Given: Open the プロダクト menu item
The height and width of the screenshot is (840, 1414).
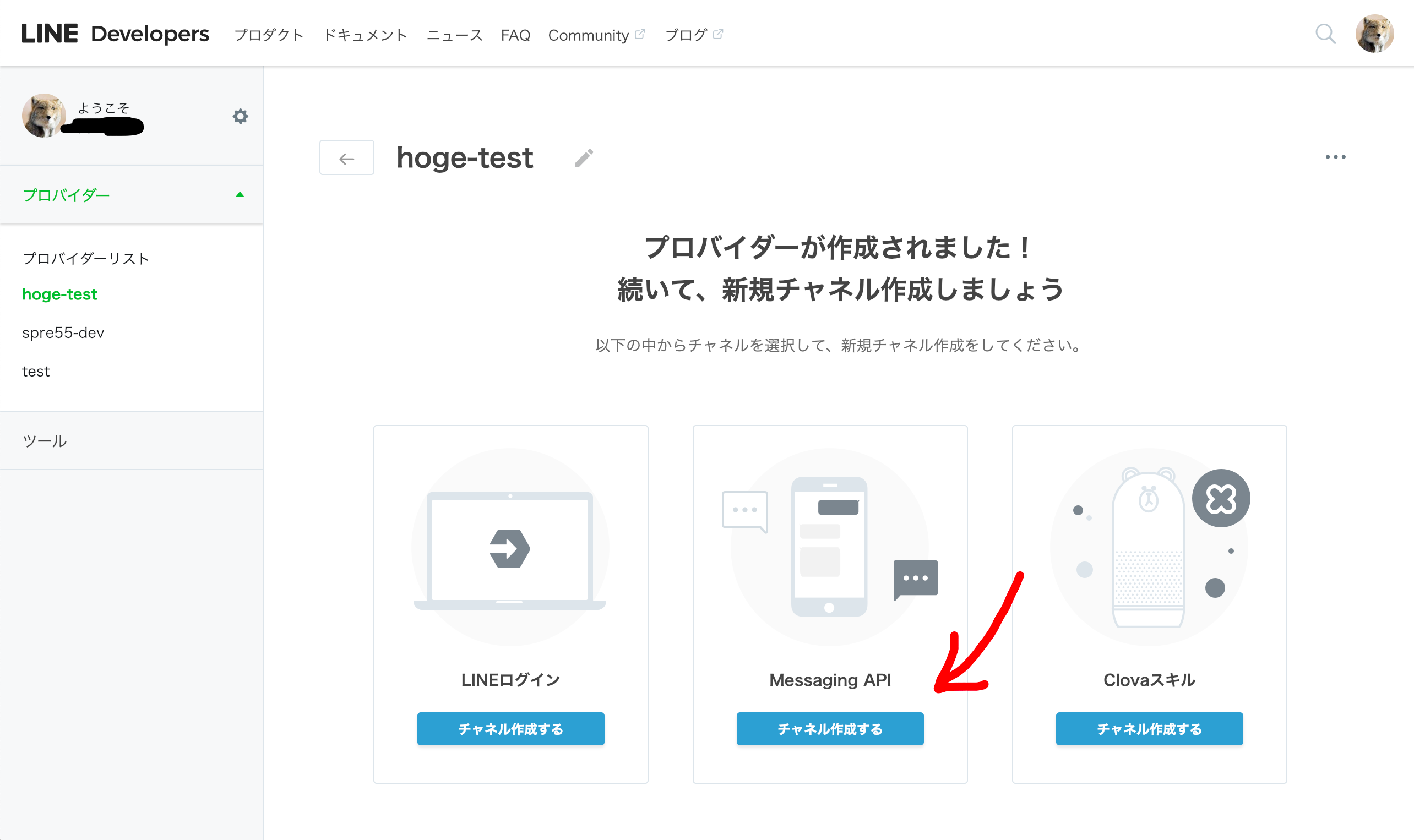Looking at the screenshot, I should [x=269, y=35].
